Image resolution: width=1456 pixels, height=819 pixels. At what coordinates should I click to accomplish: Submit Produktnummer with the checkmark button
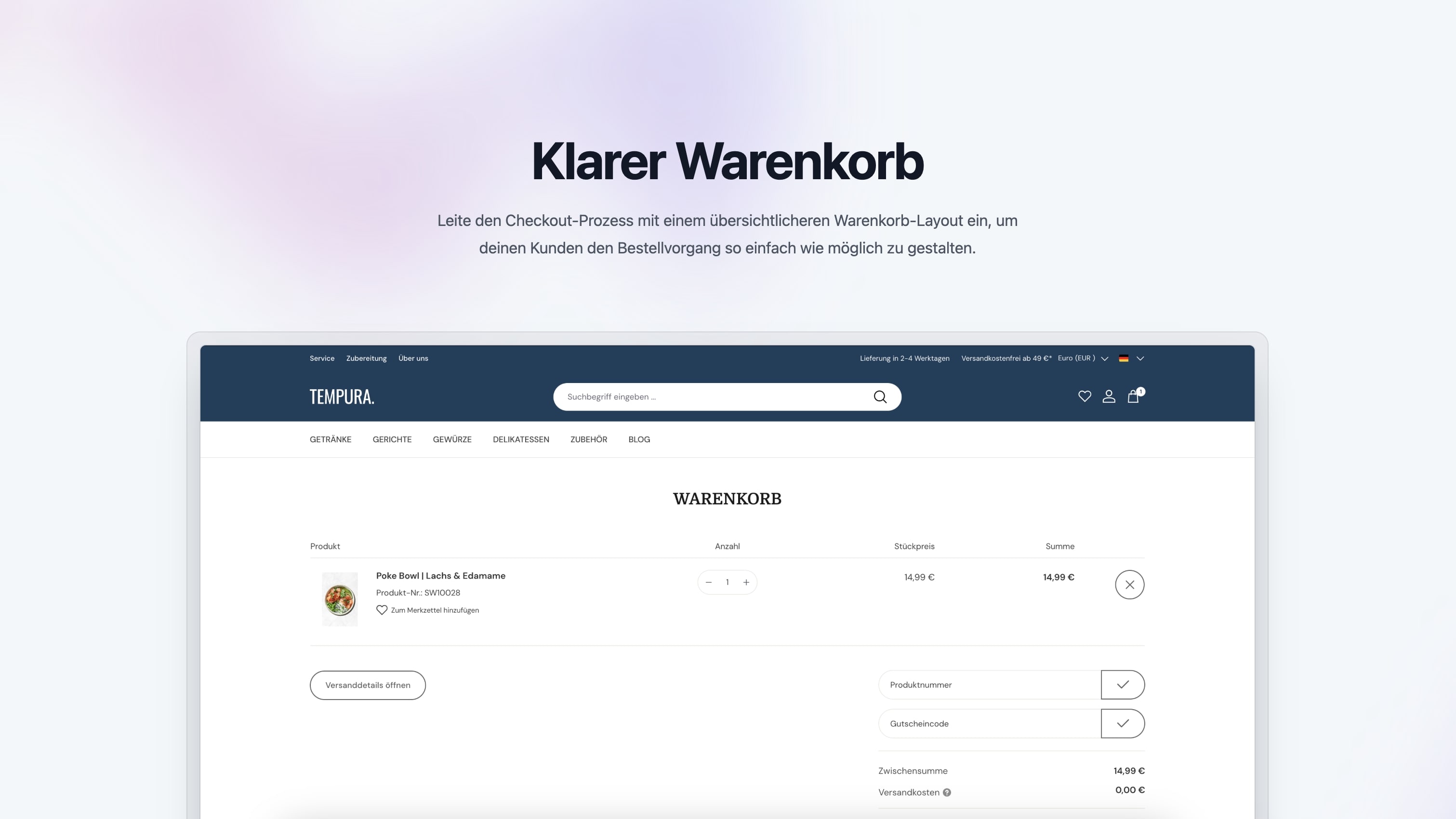pyautogui.click(x=1123, y=685)
